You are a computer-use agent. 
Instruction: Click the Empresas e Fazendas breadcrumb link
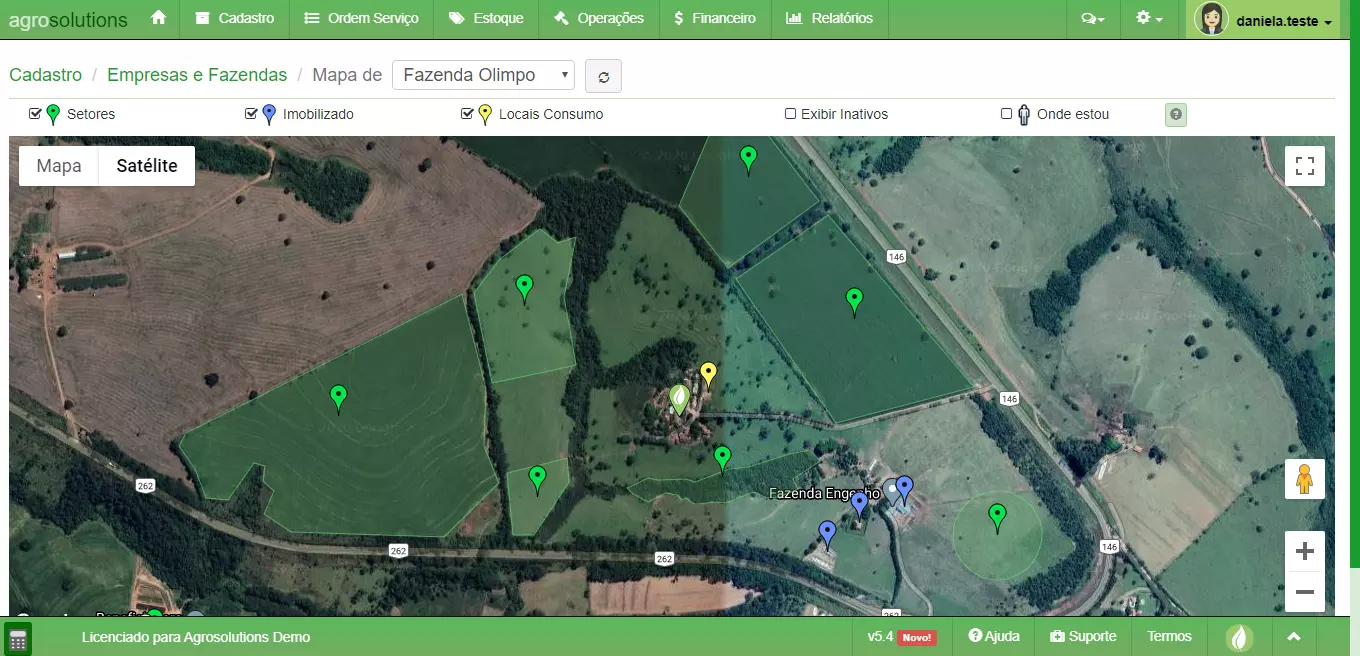click(x=197, y=75)
